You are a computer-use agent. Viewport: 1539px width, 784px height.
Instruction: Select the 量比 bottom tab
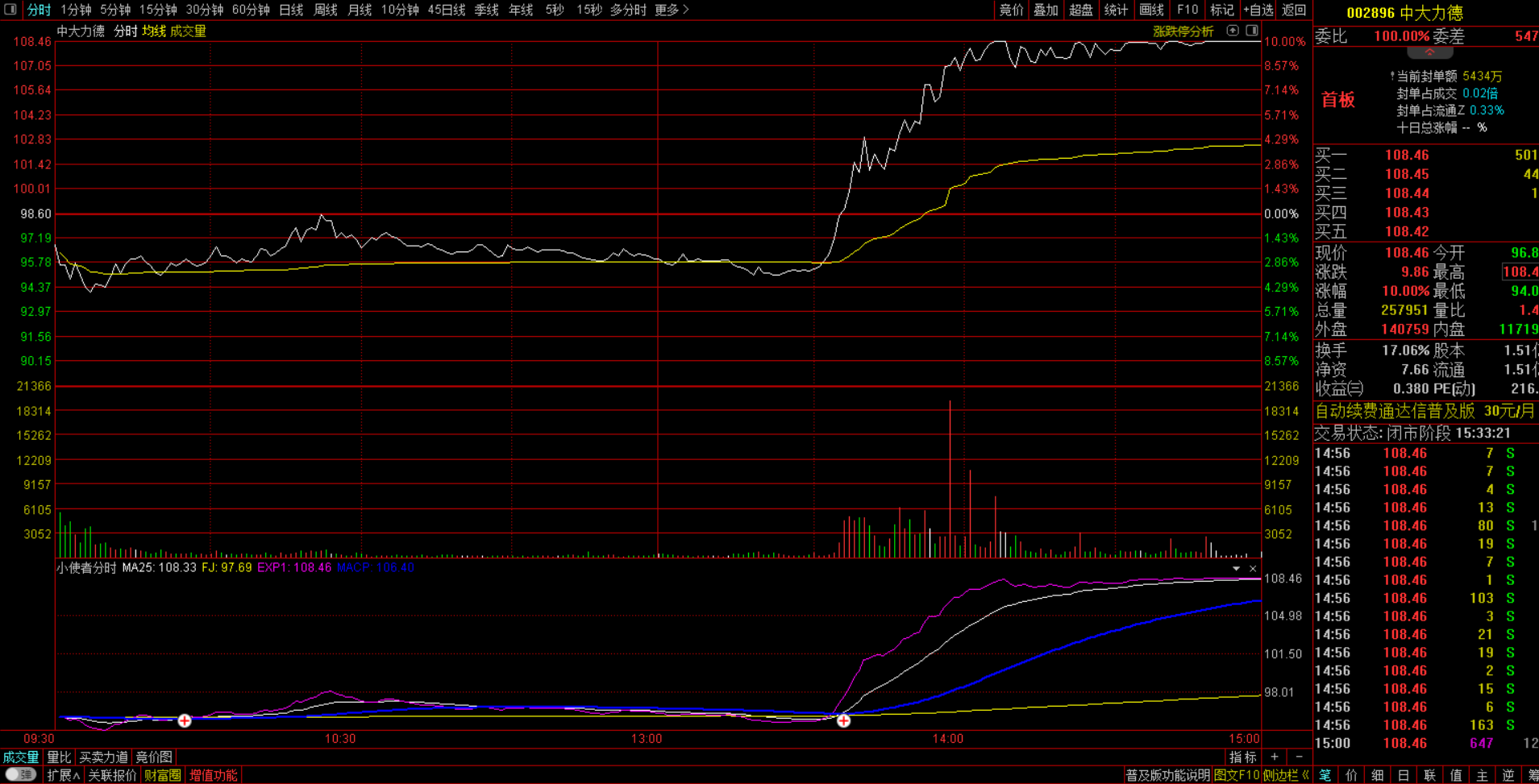pos(59,757)
